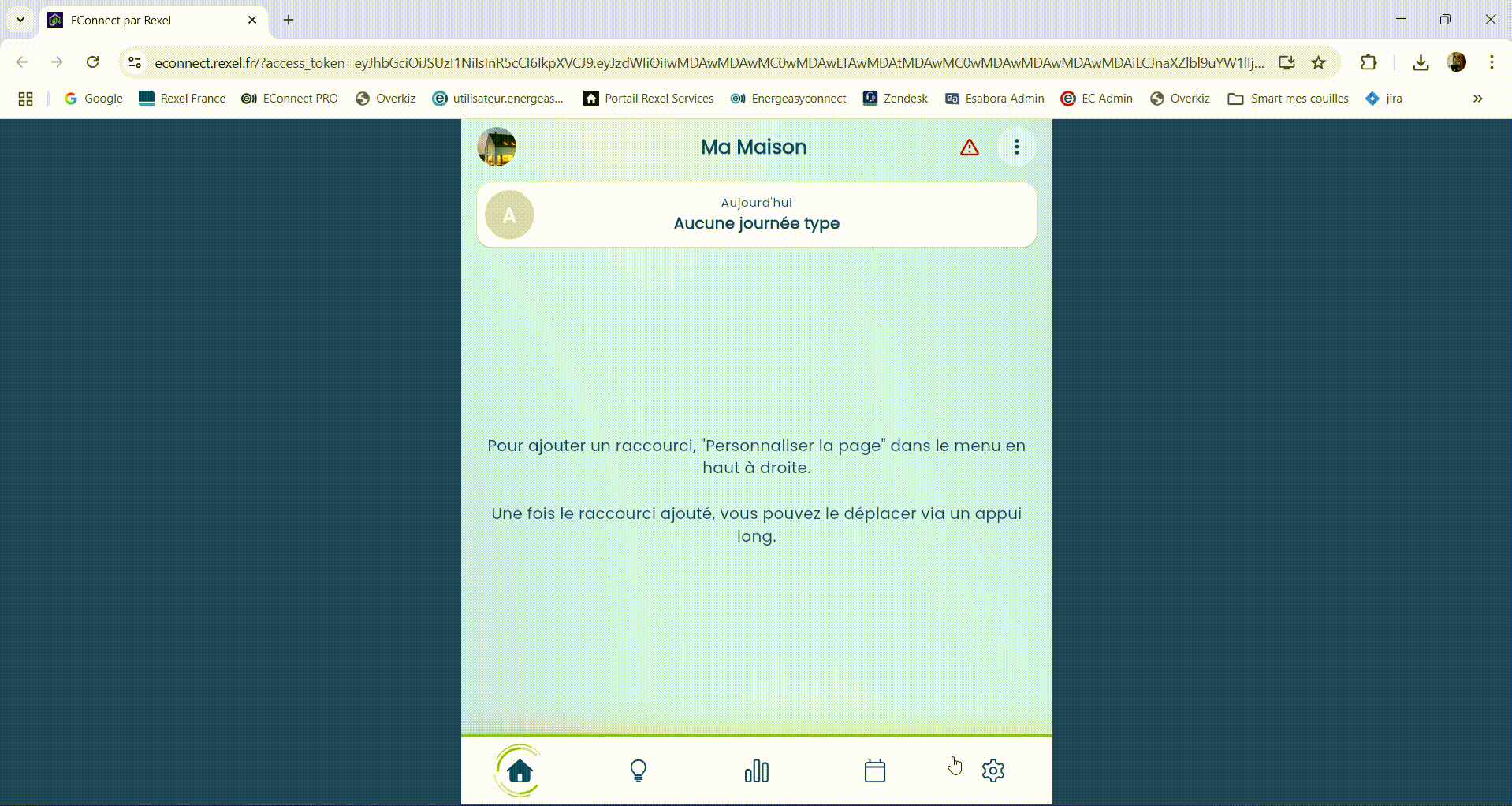Open the EConnect PRO bookmark
This screenshot has width=1512, height=806.
tap(289, 99)
